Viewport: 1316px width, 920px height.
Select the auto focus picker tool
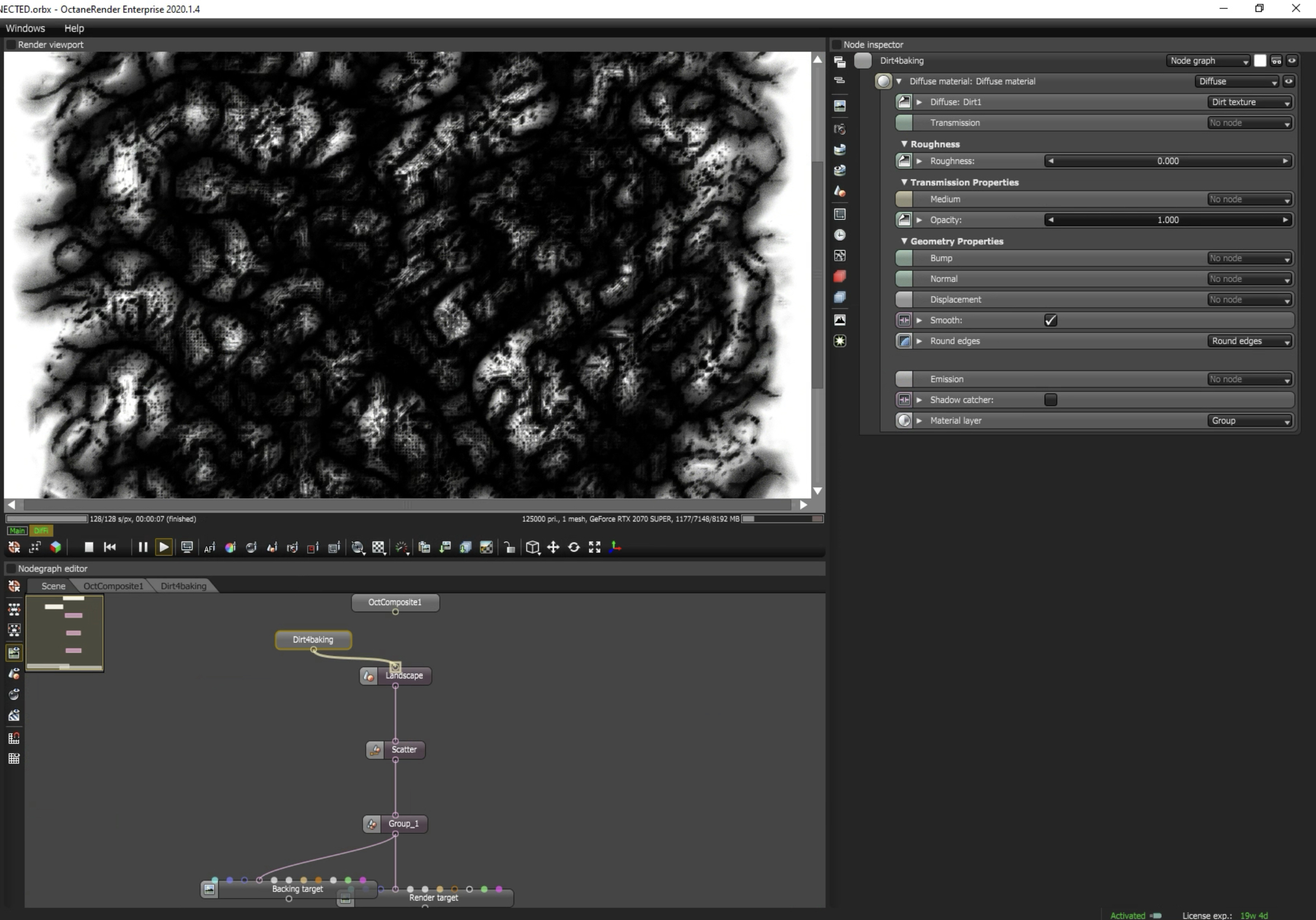click(210, 547)
